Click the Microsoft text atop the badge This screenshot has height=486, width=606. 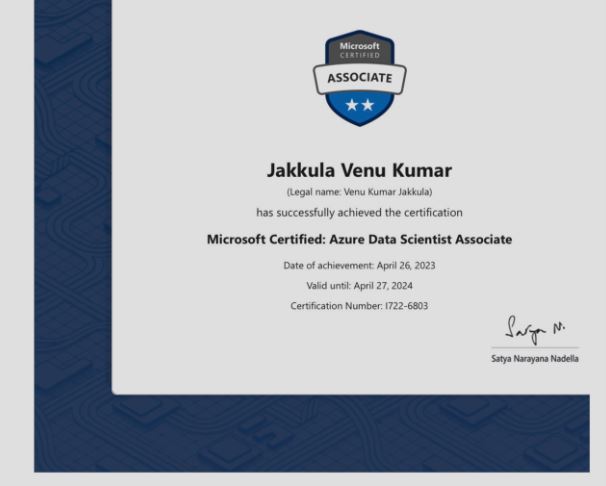point(359,46)
